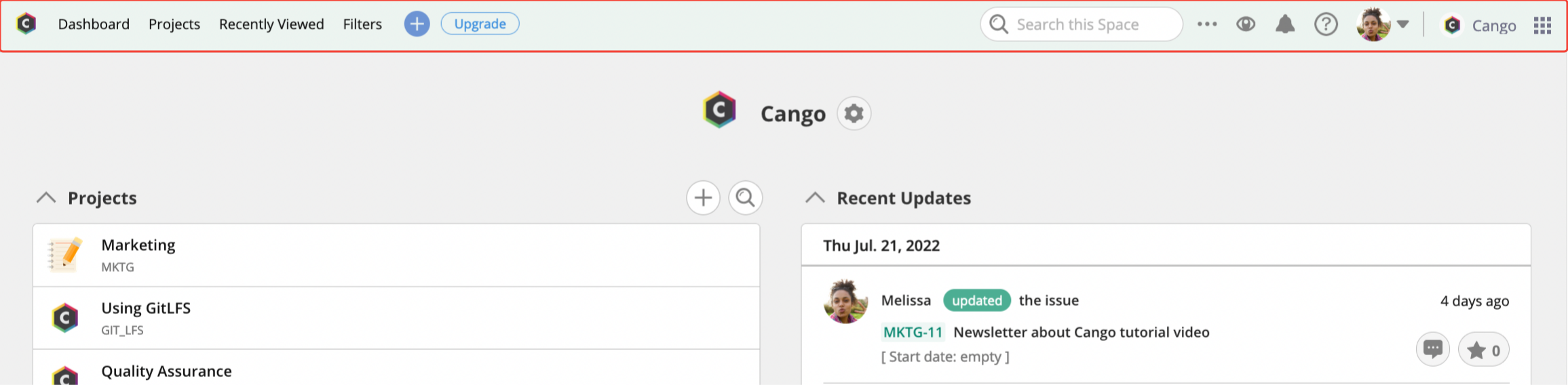
Task: Collapse the Projects section
Action: [x=46, y=198]
